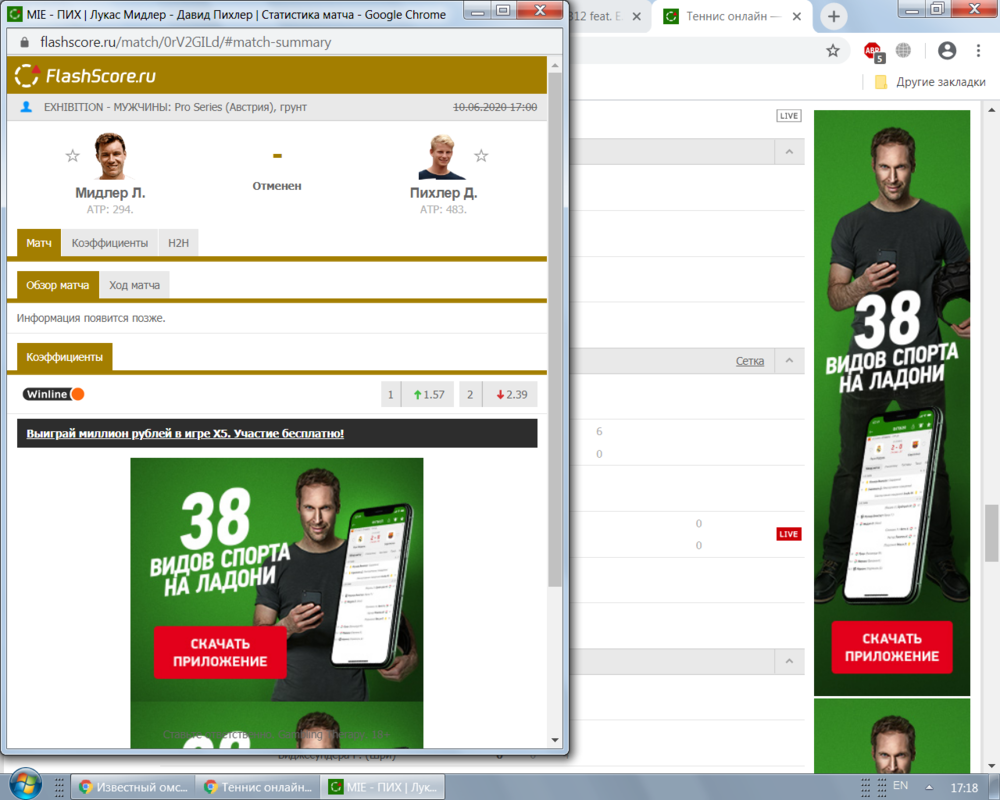
Task: Click the main browser window's scrollbar thumb
Action: coord(991,533)
